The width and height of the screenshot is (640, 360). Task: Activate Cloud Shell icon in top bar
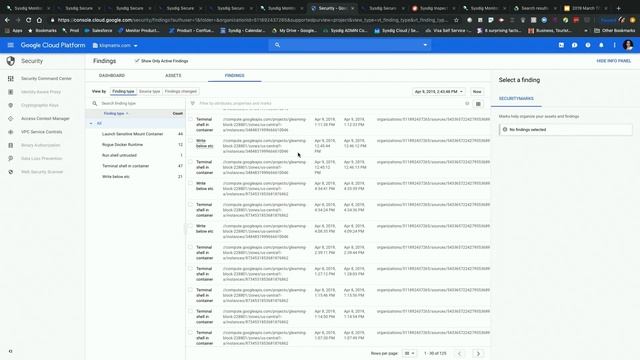coord(561,45)
